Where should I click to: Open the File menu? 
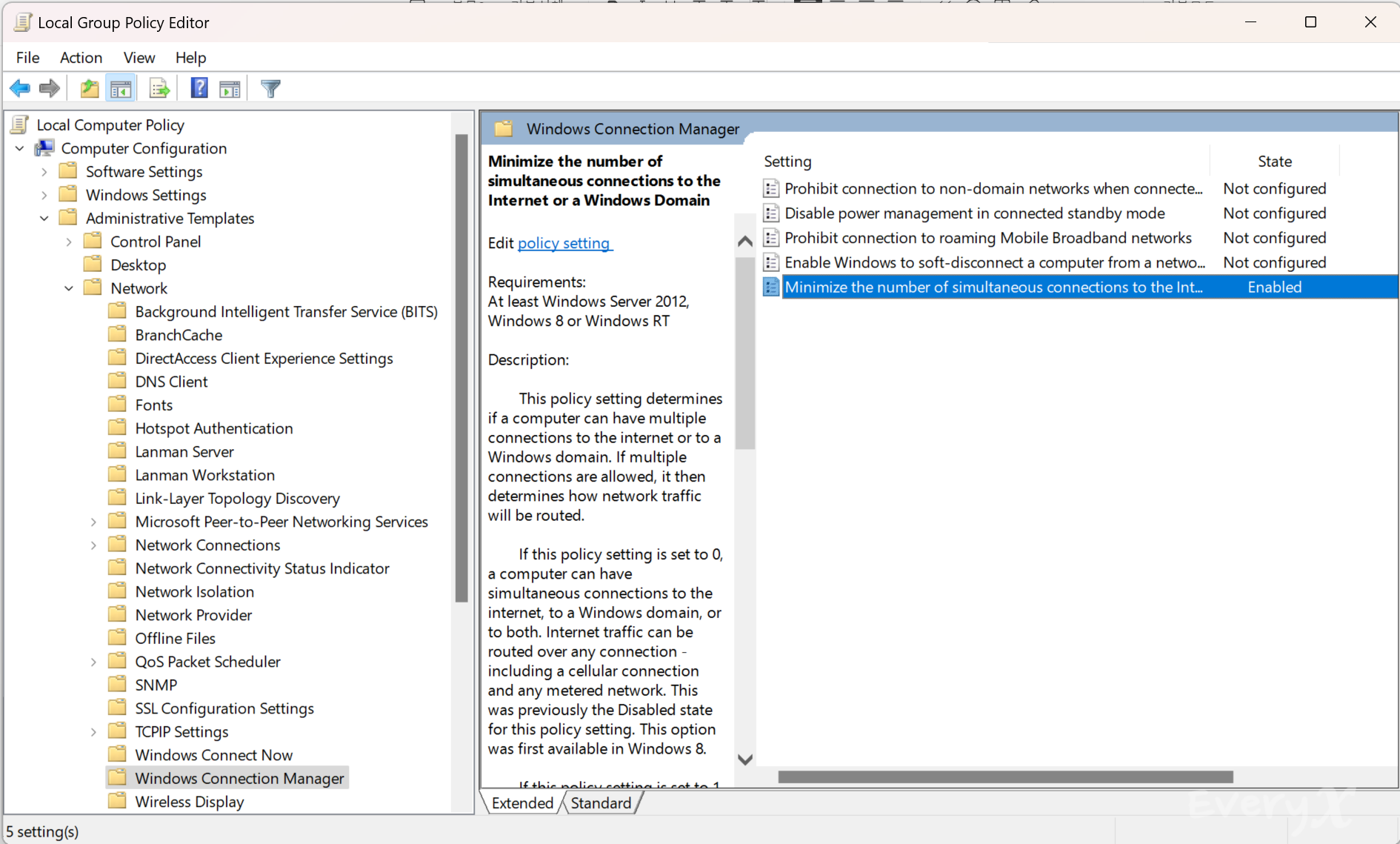[x=27, y=58]
